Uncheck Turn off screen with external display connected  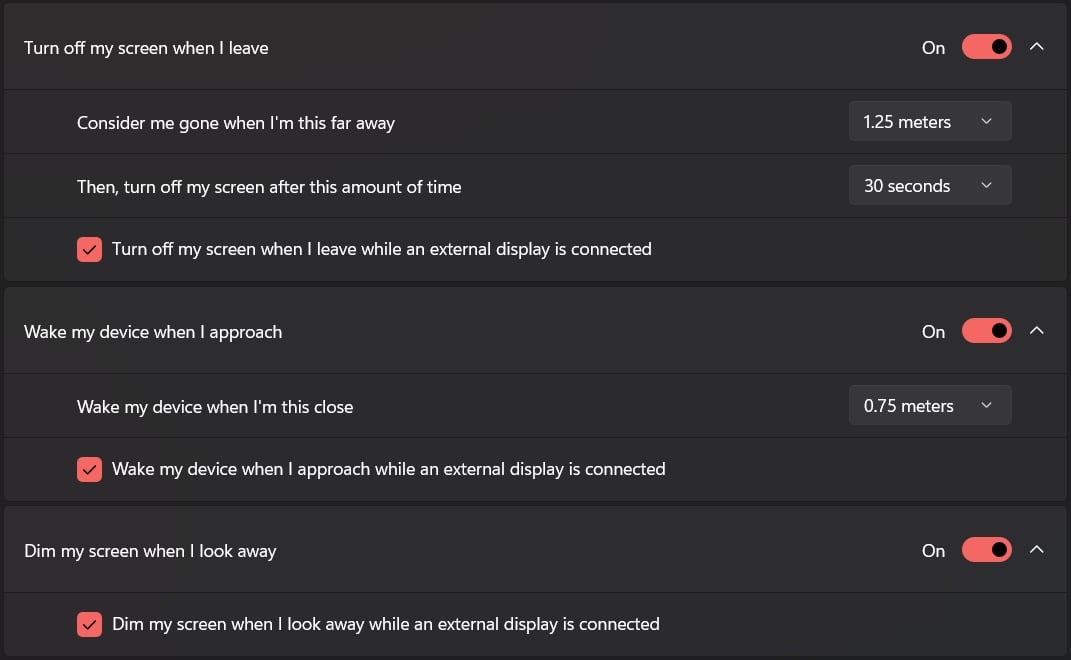[x=89, y=249]
